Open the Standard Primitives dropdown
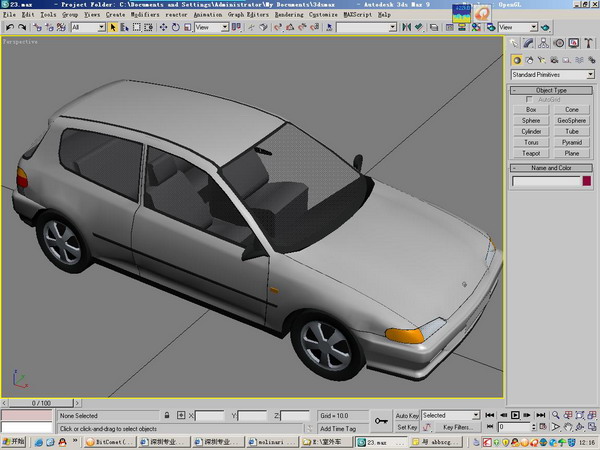The height and width of the screenshot is (450, 600). tap(552, 75)
